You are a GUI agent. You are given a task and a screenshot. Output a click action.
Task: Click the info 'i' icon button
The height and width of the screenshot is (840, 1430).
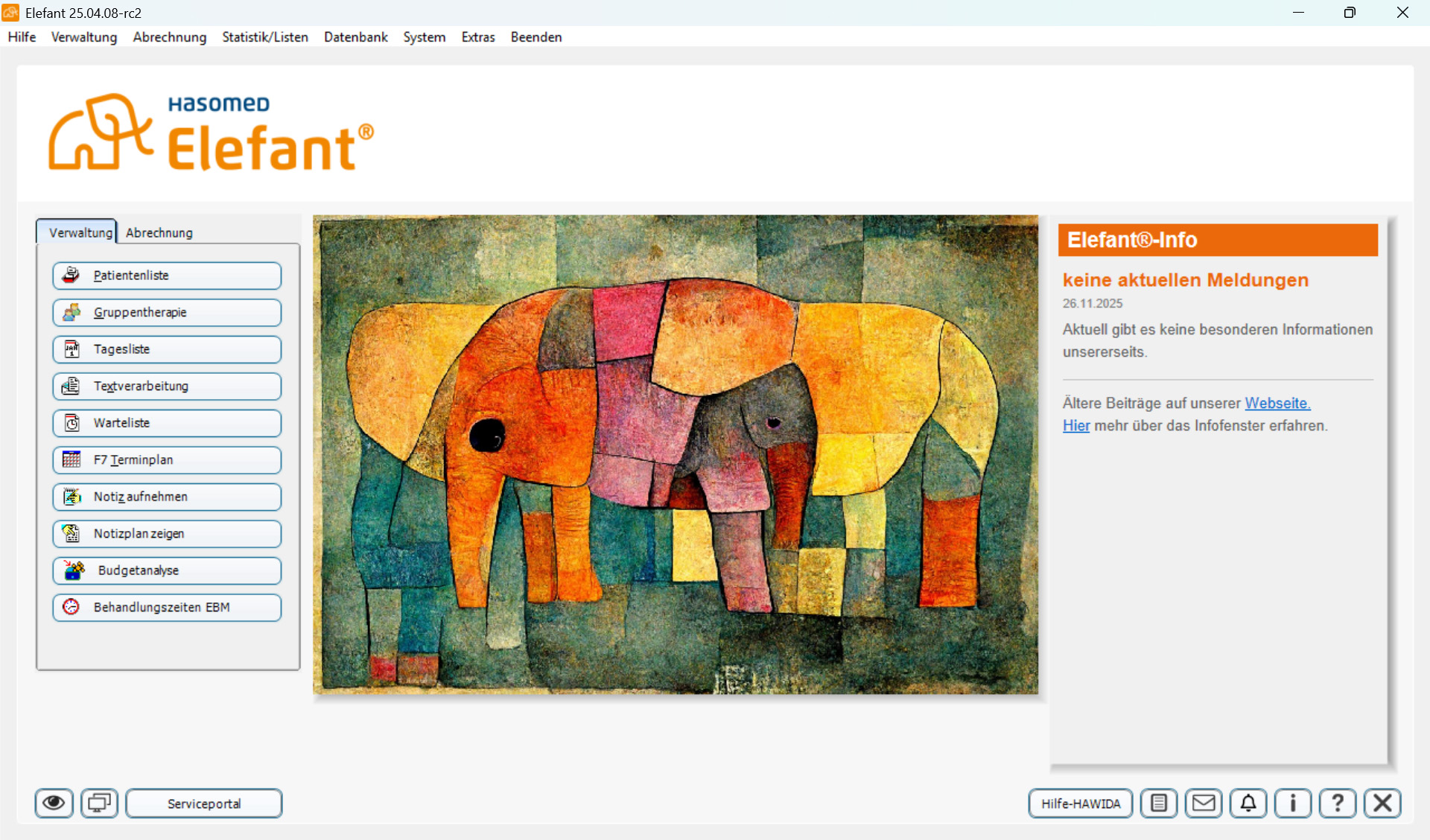click(x=1293, y=803)
